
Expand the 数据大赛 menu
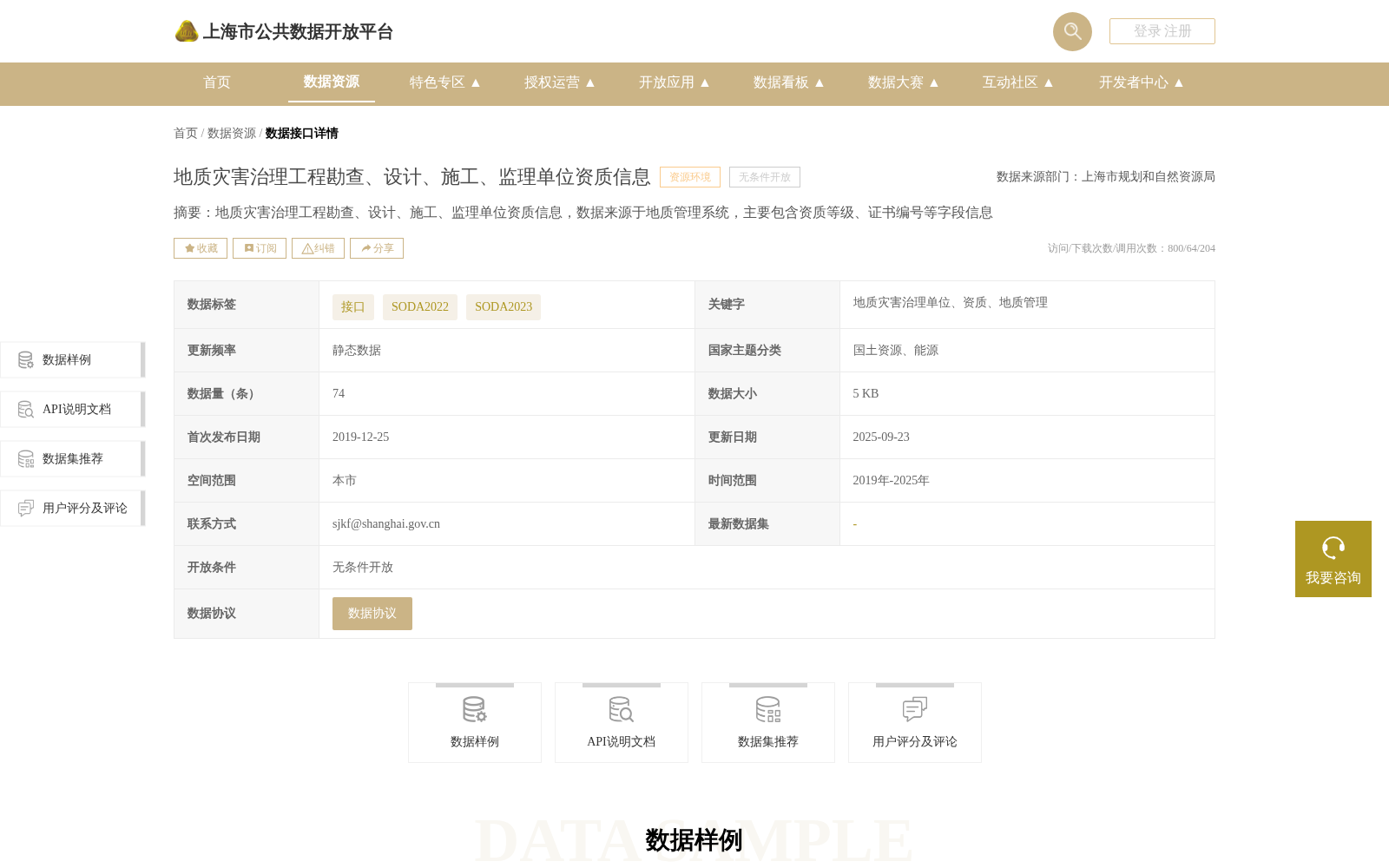coord(904,82)
